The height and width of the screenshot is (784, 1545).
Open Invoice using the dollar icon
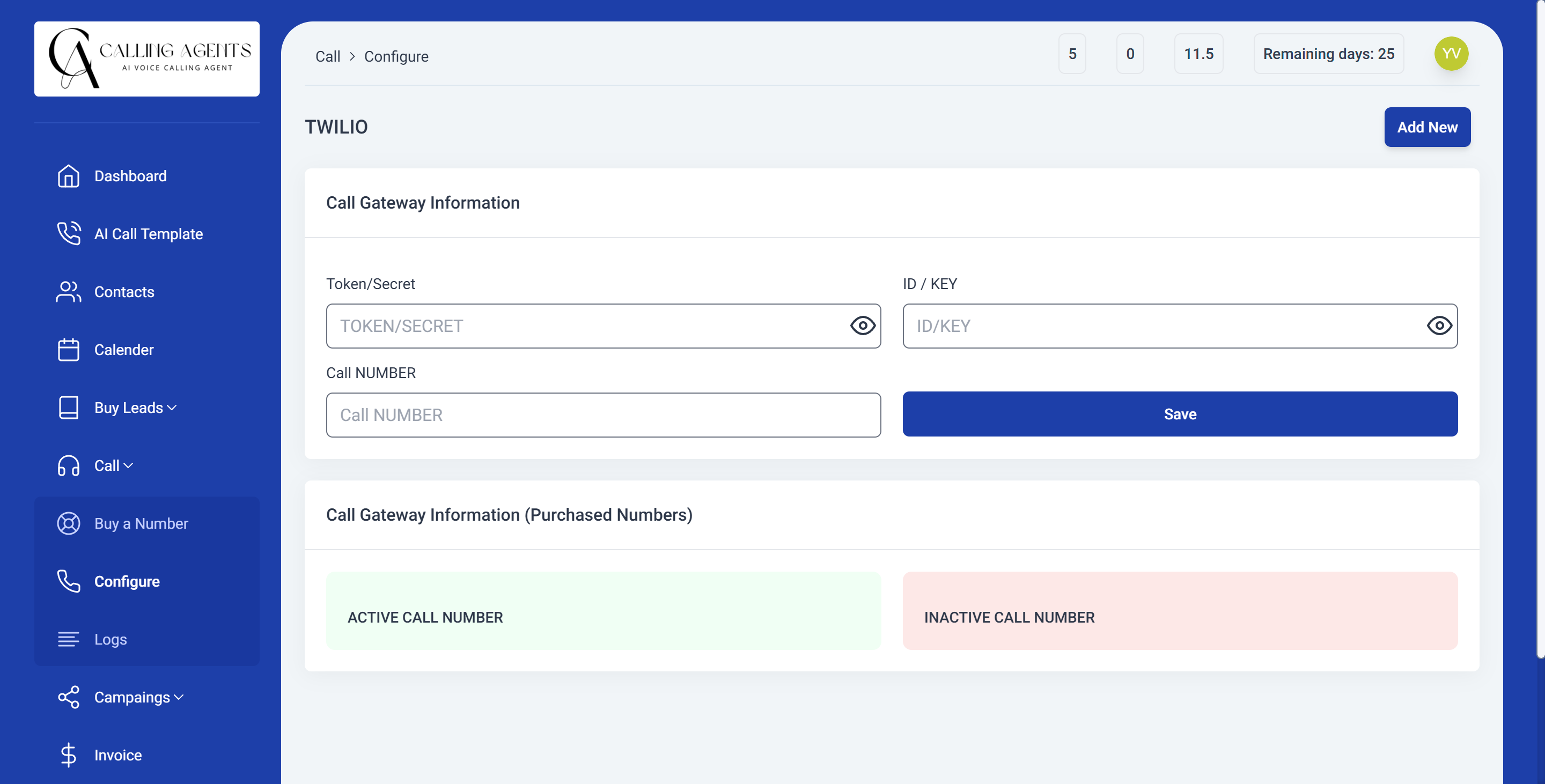coord(68,755)
